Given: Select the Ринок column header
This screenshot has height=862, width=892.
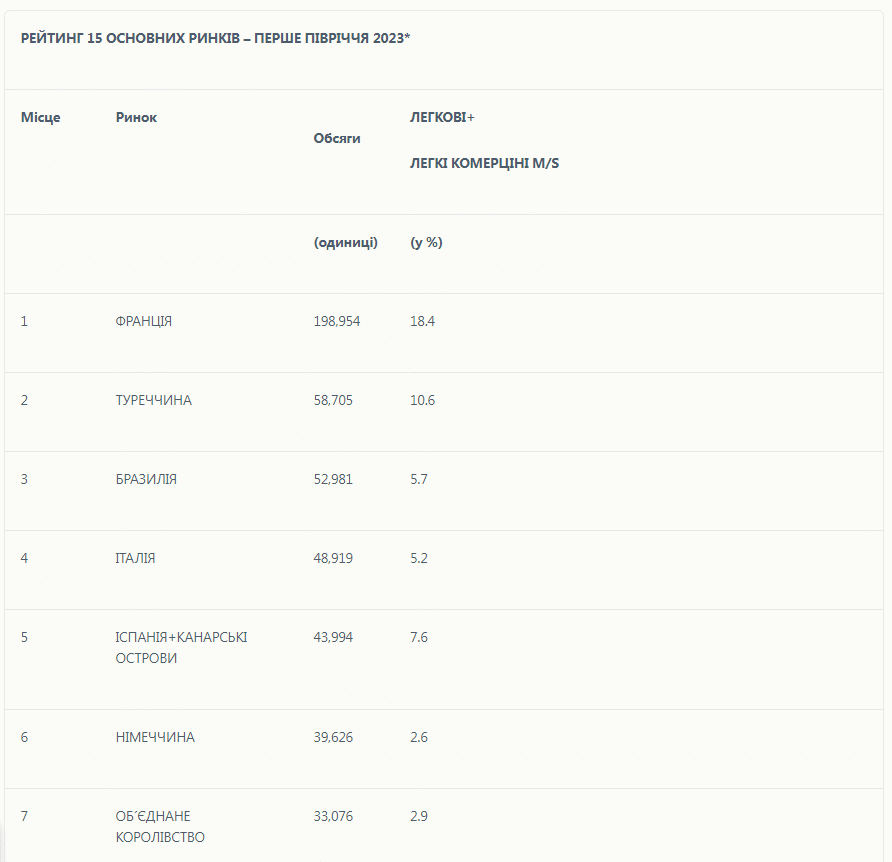Looking at the screenshot, I should coord(136,118).
